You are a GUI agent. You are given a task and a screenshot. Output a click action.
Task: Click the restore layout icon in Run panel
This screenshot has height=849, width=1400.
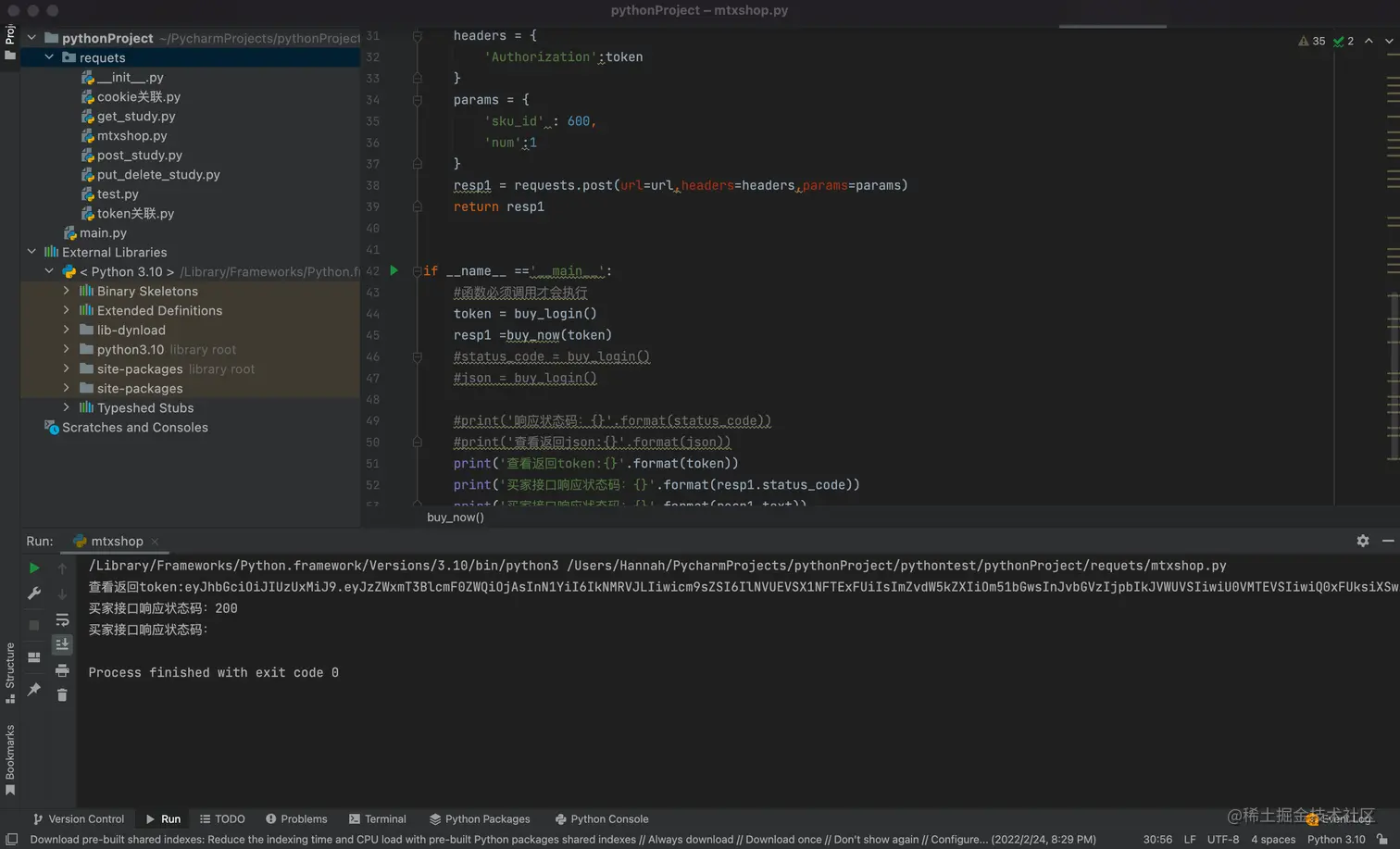(34, 657)
